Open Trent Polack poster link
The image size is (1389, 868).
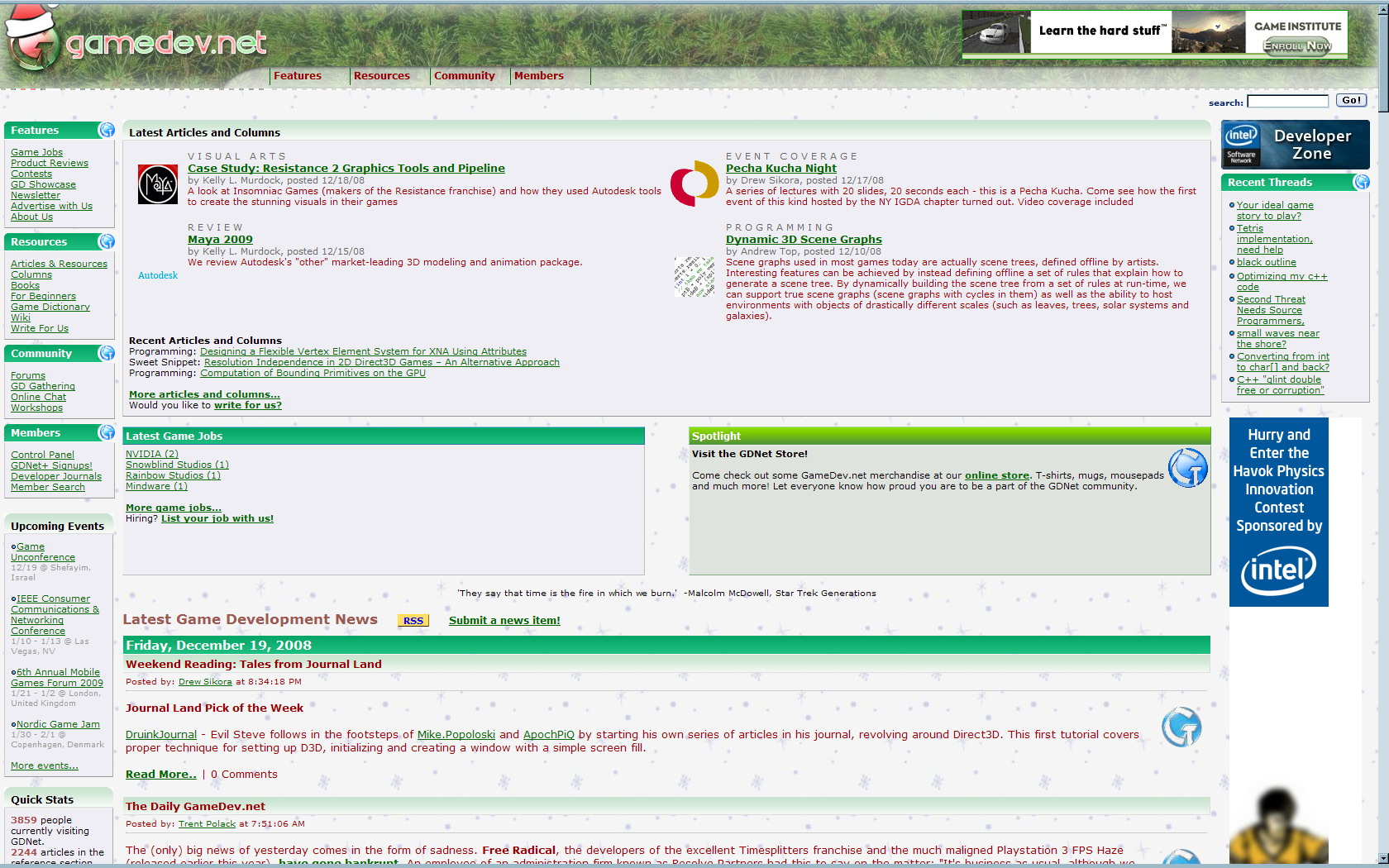208,824
